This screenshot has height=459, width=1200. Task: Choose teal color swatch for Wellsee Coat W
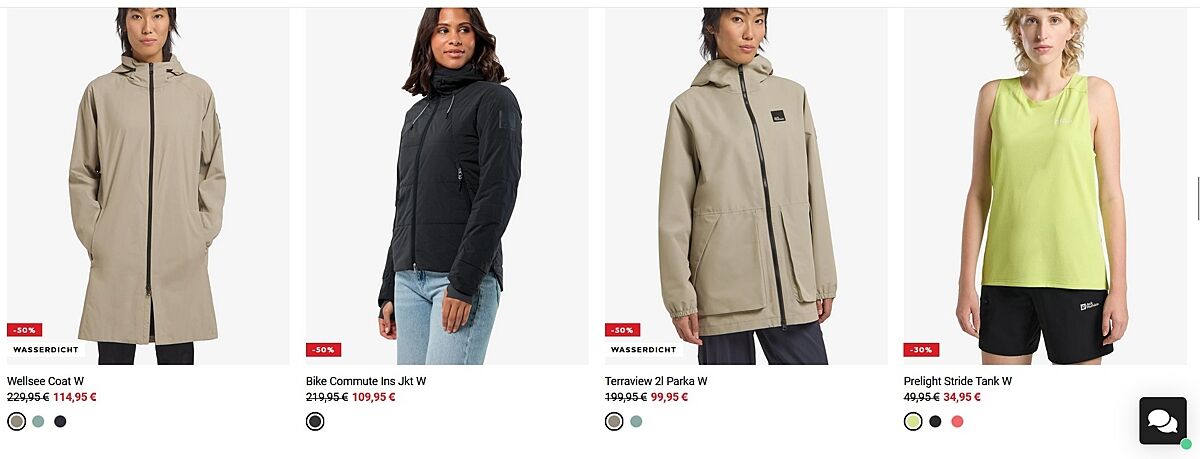coord(38,422)
